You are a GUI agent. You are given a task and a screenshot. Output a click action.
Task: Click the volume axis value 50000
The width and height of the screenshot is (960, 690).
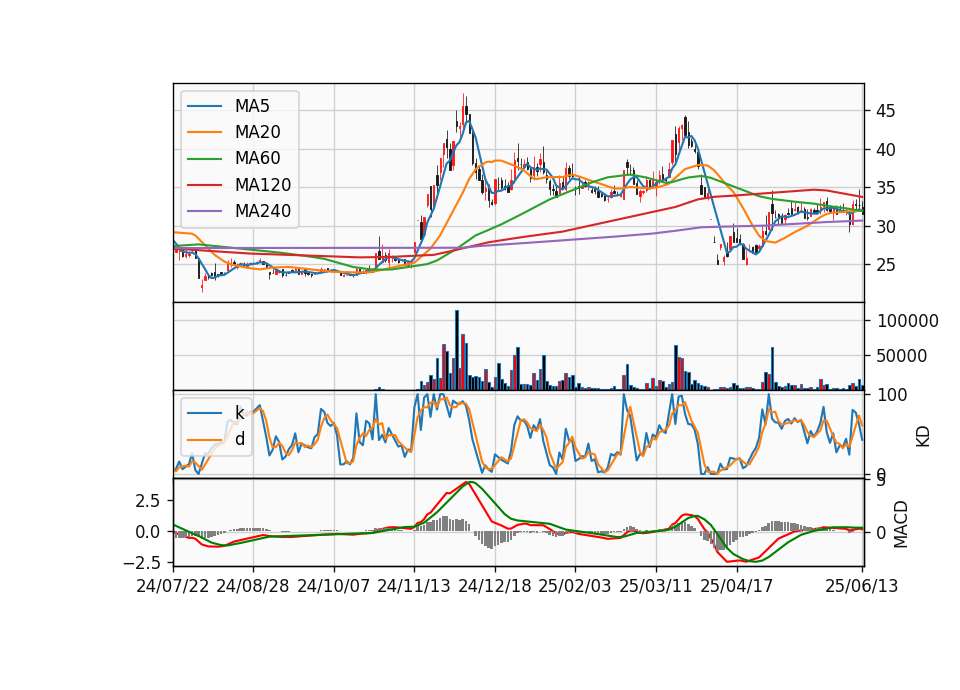pos(902,356)
